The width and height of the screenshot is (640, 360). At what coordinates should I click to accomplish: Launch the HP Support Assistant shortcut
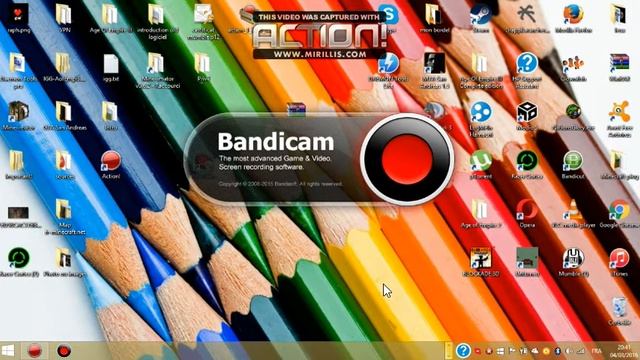click(527, 70)
